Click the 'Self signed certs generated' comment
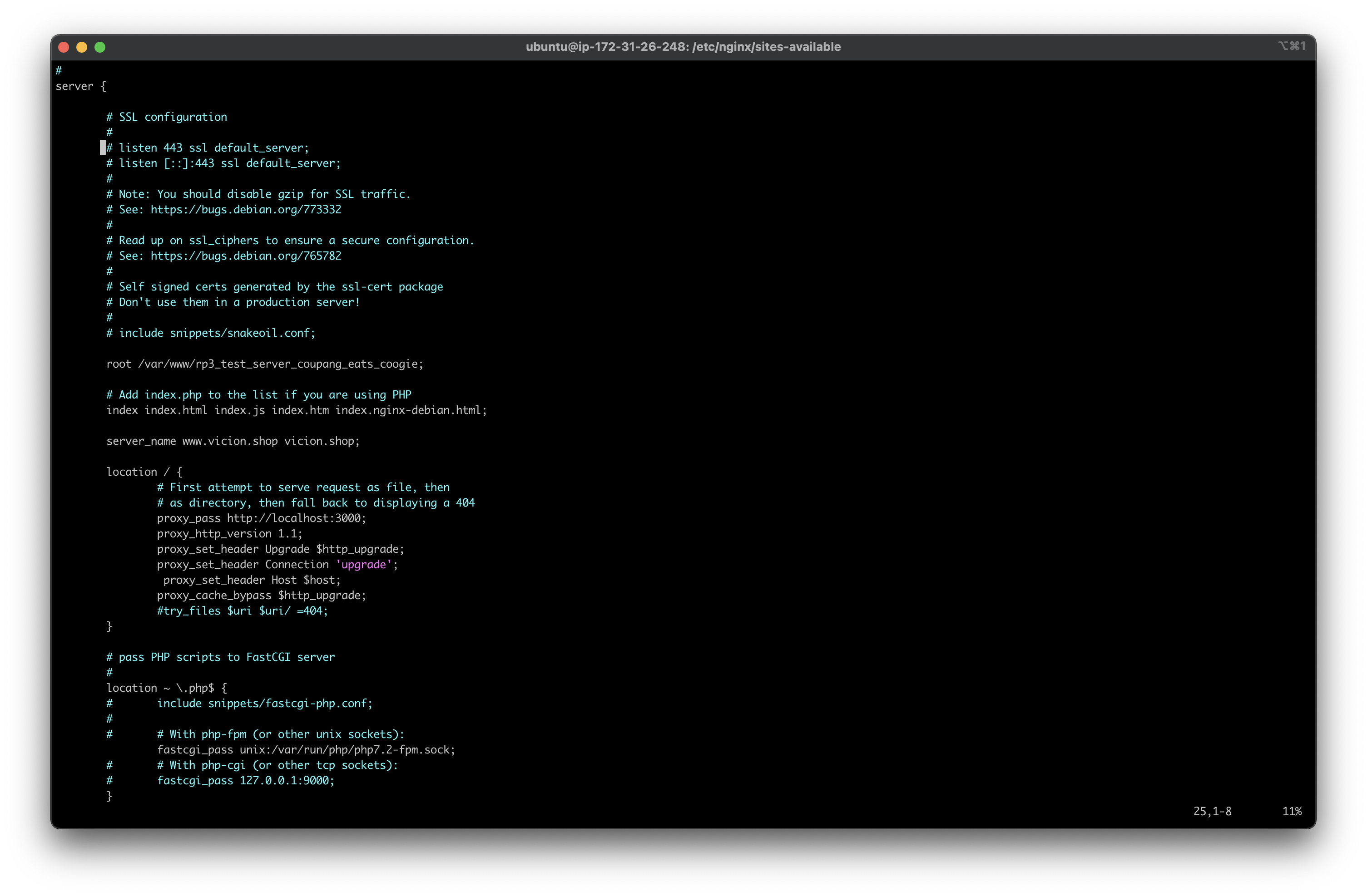Viewport: 1367px width, 896px height. tap(275, 286)
